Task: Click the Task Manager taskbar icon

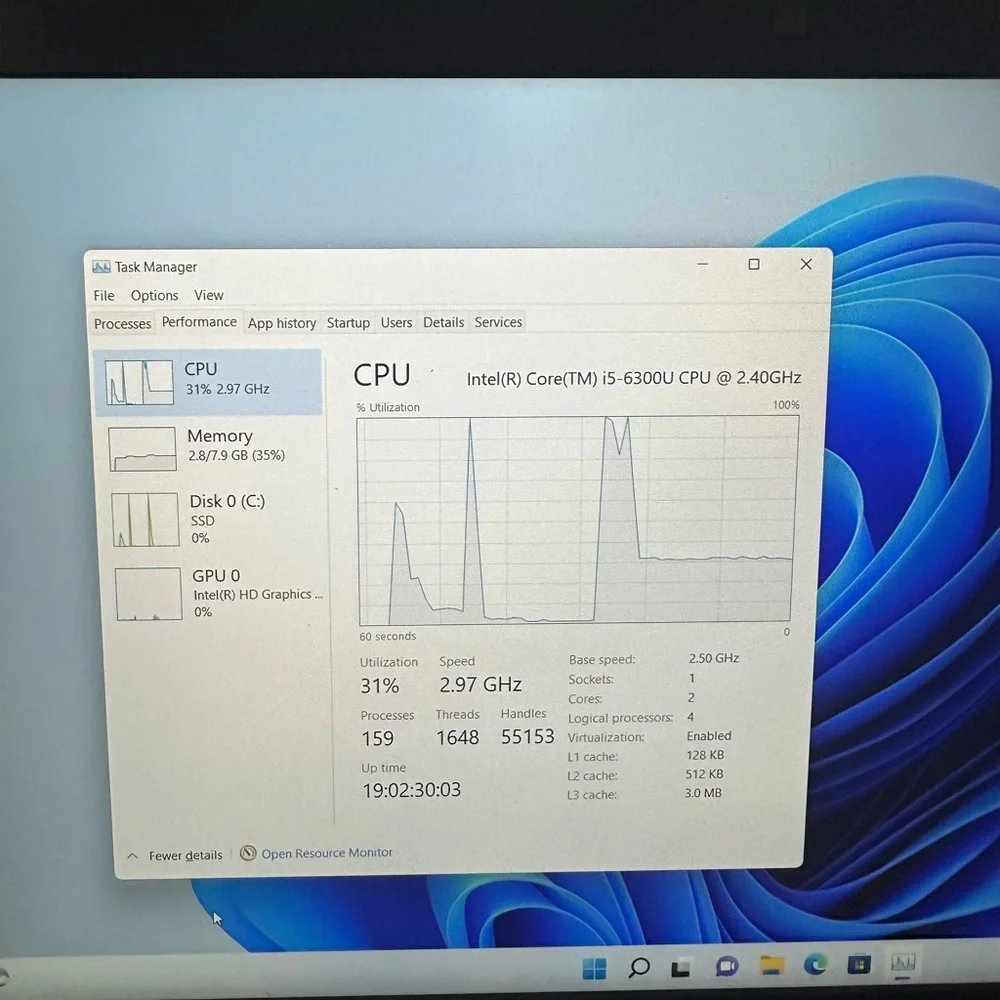Action: (x=902, y=962)
